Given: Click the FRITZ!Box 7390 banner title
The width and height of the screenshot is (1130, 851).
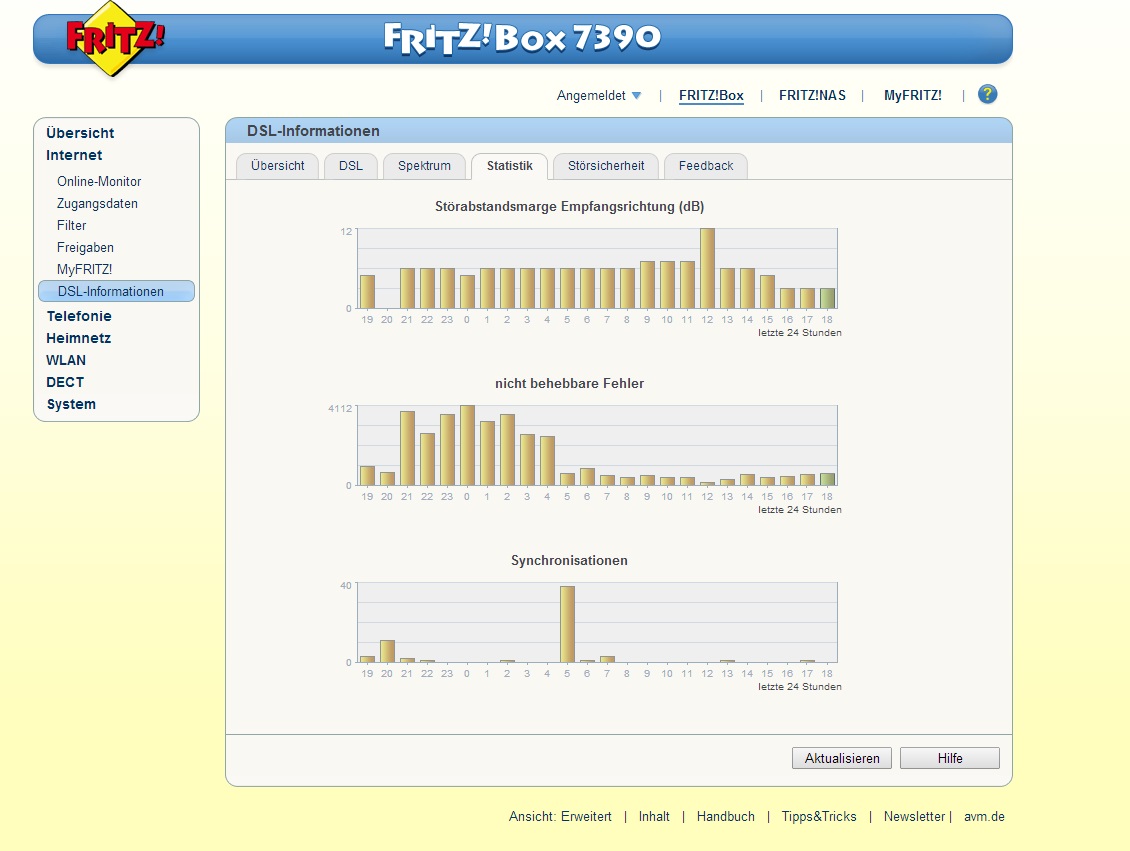Looking at the screenshot, I should (522, 38).
